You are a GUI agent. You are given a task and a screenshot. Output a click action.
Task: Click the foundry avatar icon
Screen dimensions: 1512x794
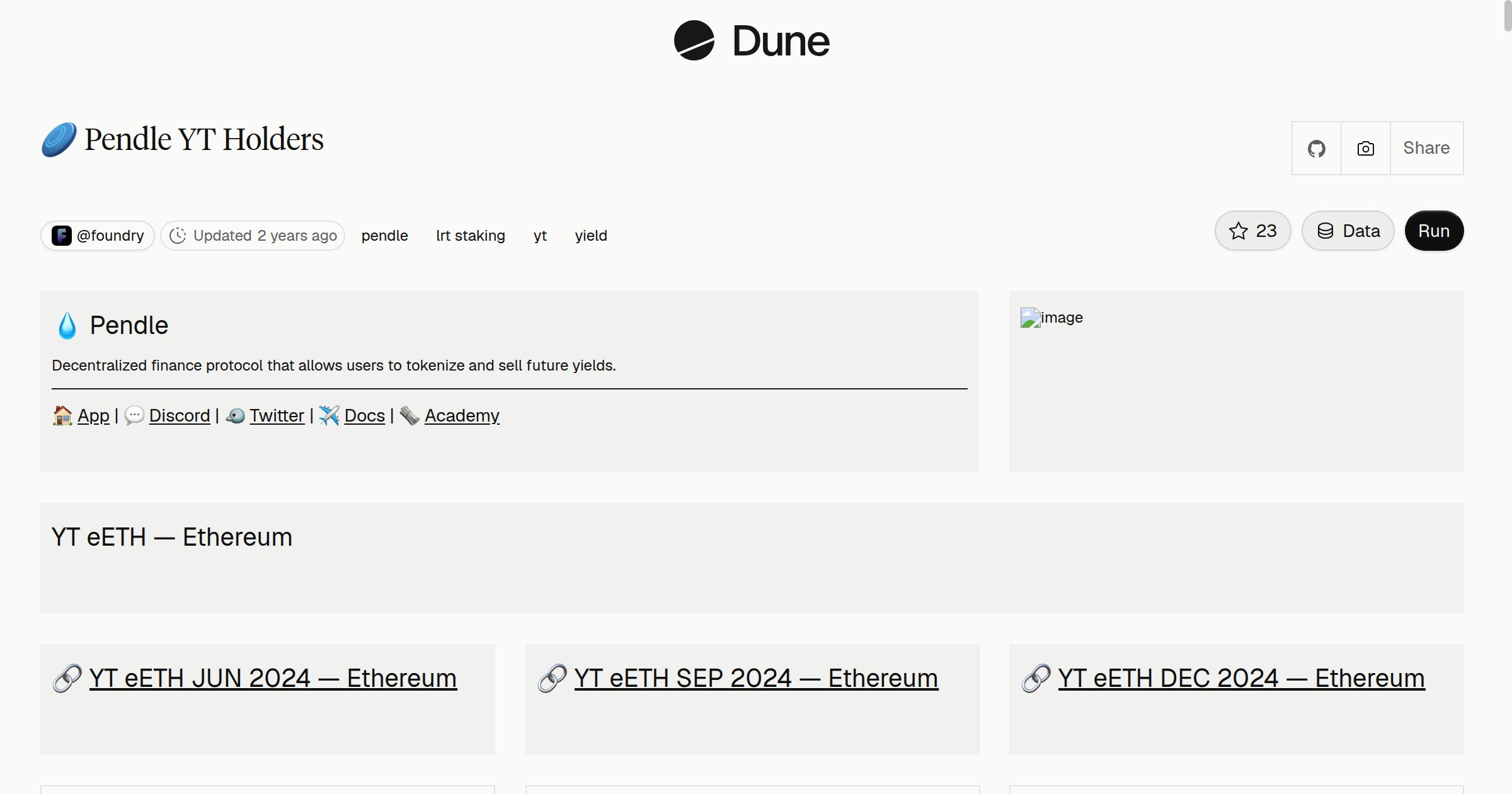[61, 236]
